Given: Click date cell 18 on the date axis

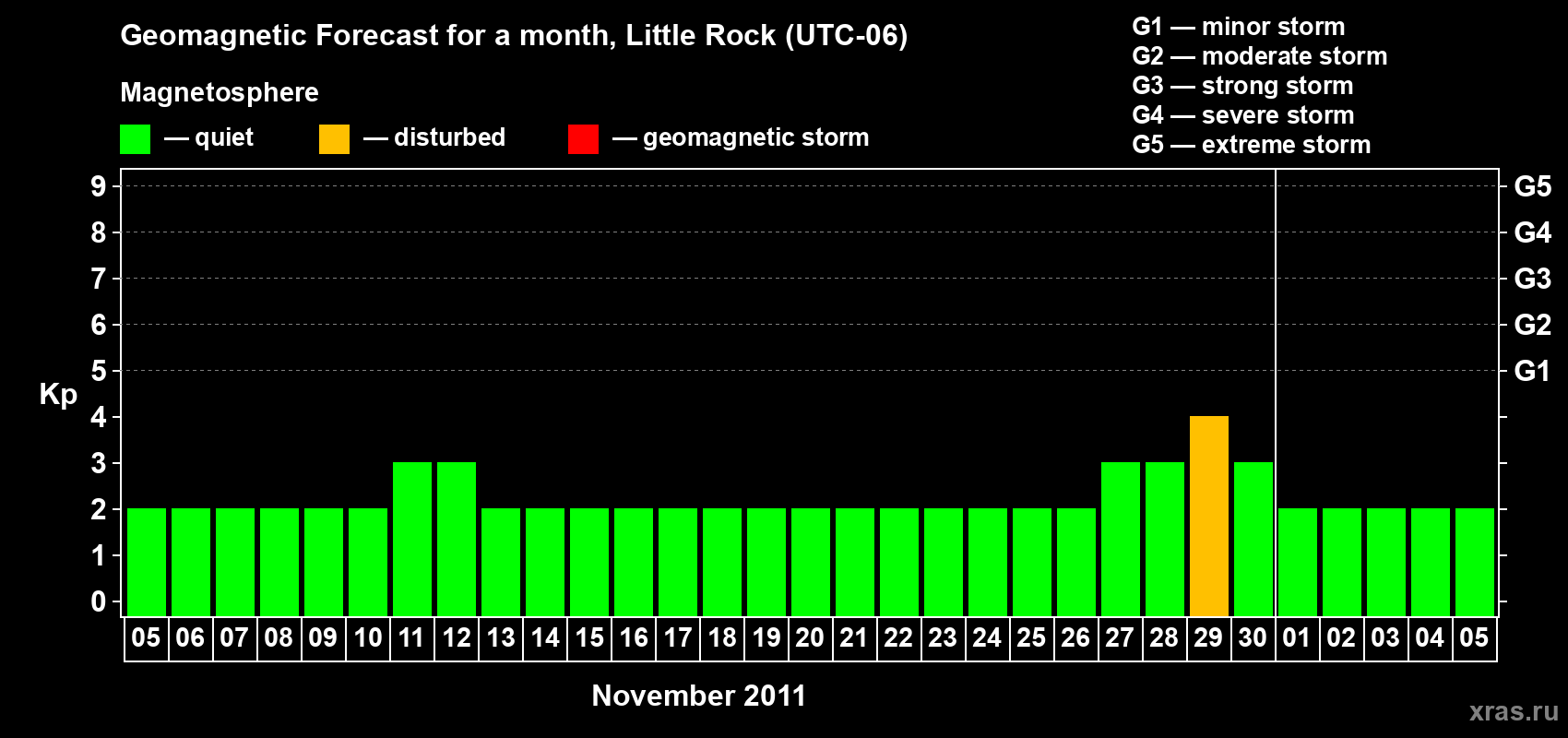Looking at the screenshot, I should point(721,638).
